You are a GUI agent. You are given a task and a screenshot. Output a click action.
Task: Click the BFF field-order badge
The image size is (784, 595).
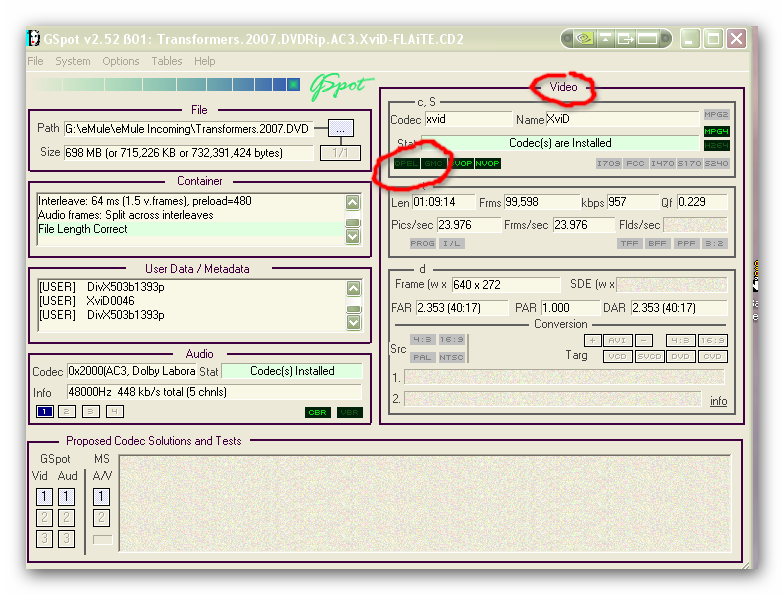pos(658,244)
